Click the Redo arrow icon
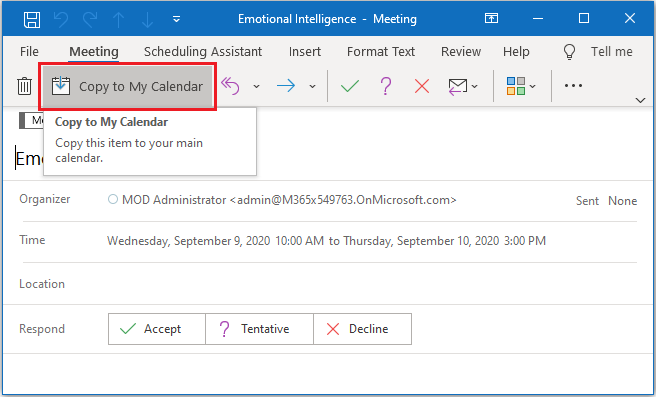 [x=90, y=19]
